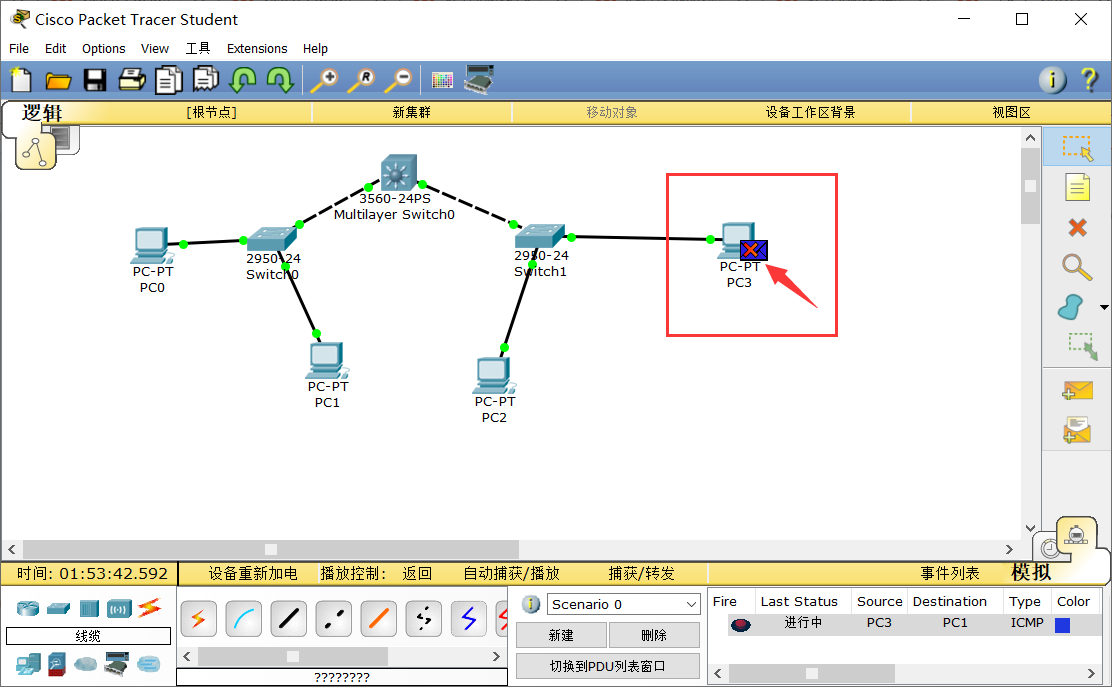This screenshot has width=1112, height=687.
Task: Pick the Draw Polygon shape tool
Action: [1071, 307]
